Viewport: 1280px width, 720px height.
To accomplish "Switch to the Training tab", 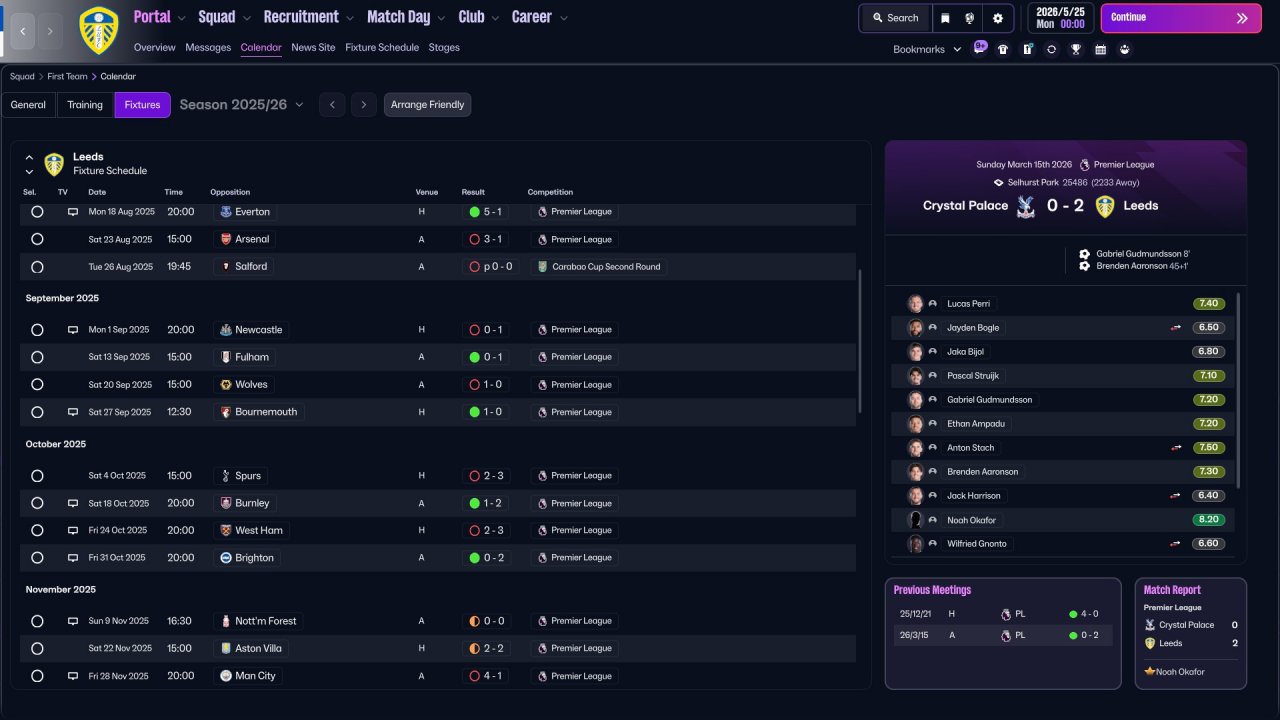I will point(85,105).
